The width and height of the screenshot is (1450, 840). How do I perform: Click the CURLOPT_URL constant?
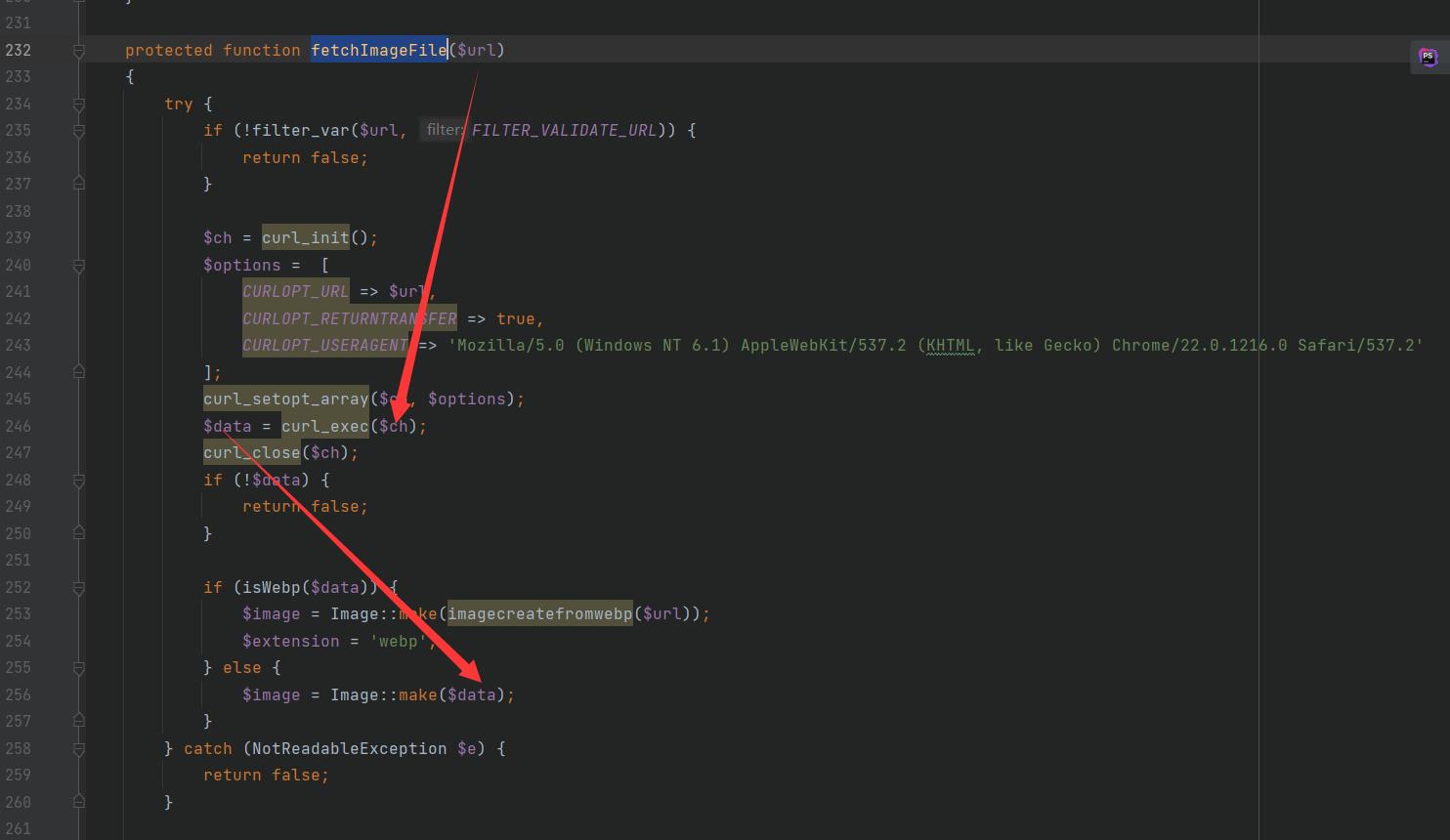295,291
